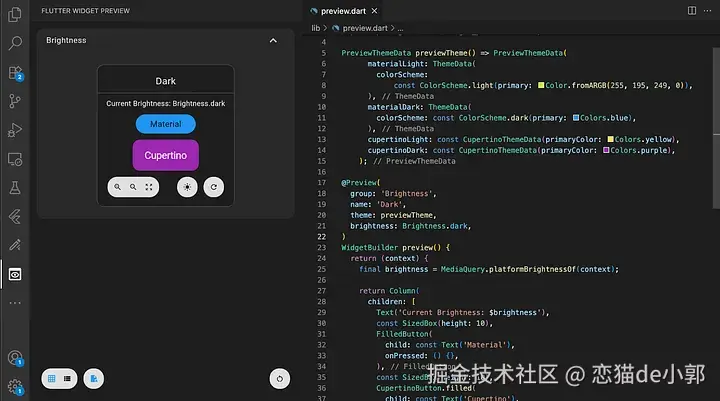720x401 pixels.
Task: Click 'FilledButton(' on line 31
Action: tap(404, 334)
